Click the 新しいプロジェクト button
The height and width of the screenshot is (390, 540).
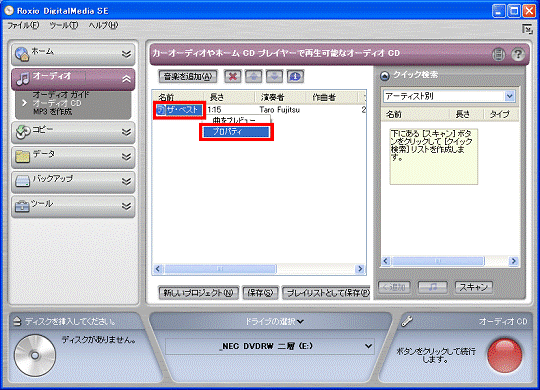pos(198,293)
